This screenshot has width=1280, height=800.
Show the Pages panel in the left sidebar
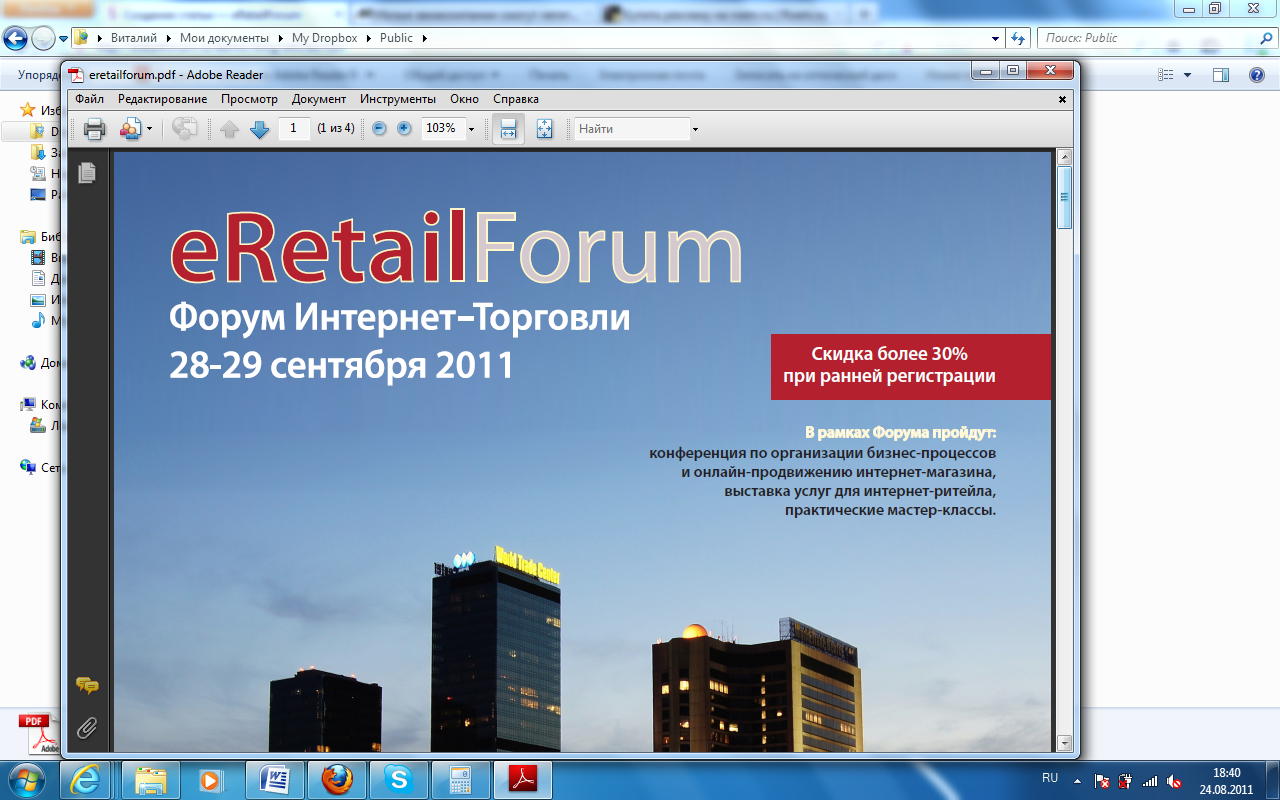coord(87,172)
